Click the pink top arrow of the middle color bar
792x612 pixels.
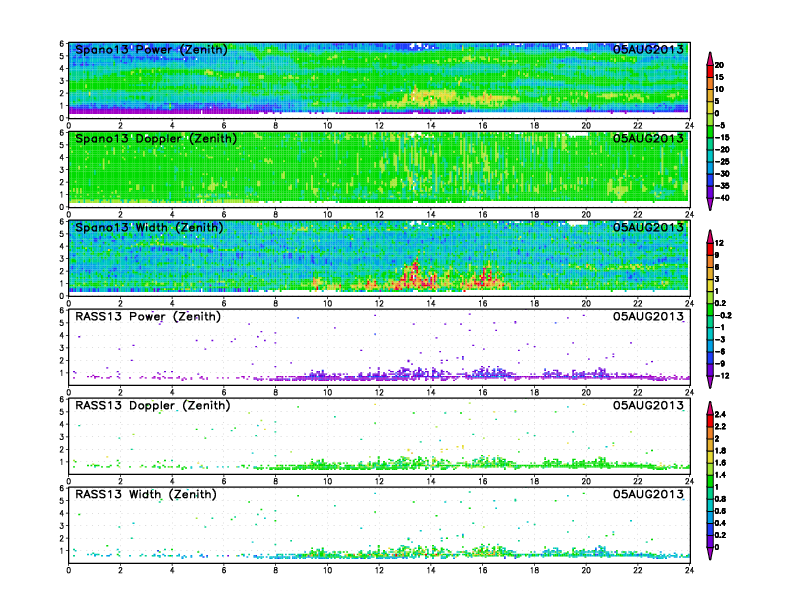710,237
